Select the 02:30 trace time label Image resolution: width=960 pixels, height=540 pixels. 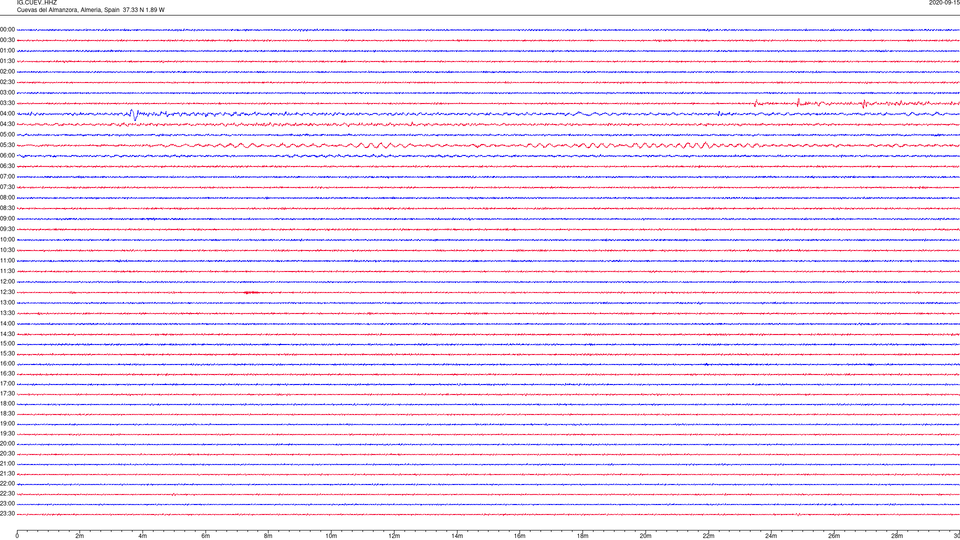click(x=7, y=82)
